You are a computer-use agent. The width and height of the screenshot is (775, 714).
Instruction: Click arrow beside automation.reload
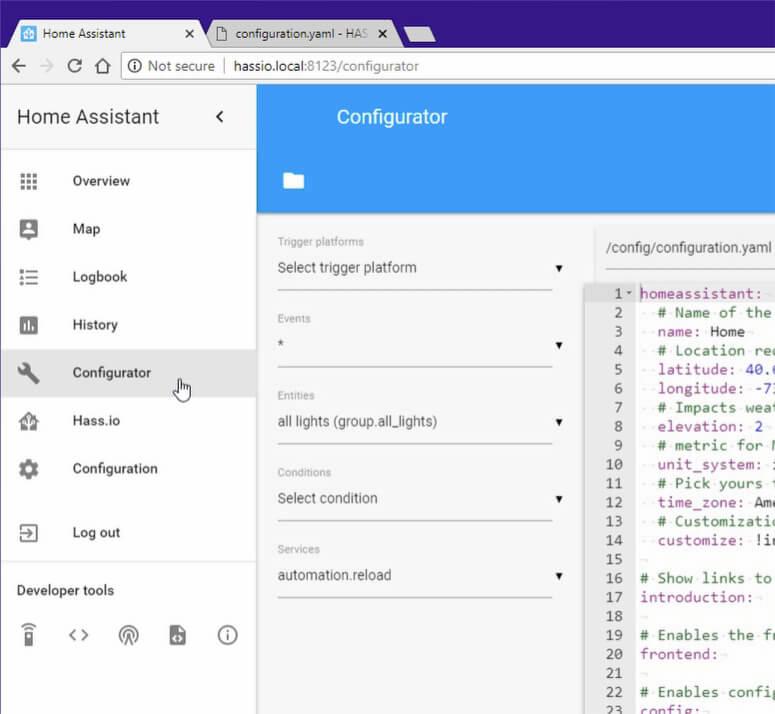pyautogui.click(x=559, y=576)
